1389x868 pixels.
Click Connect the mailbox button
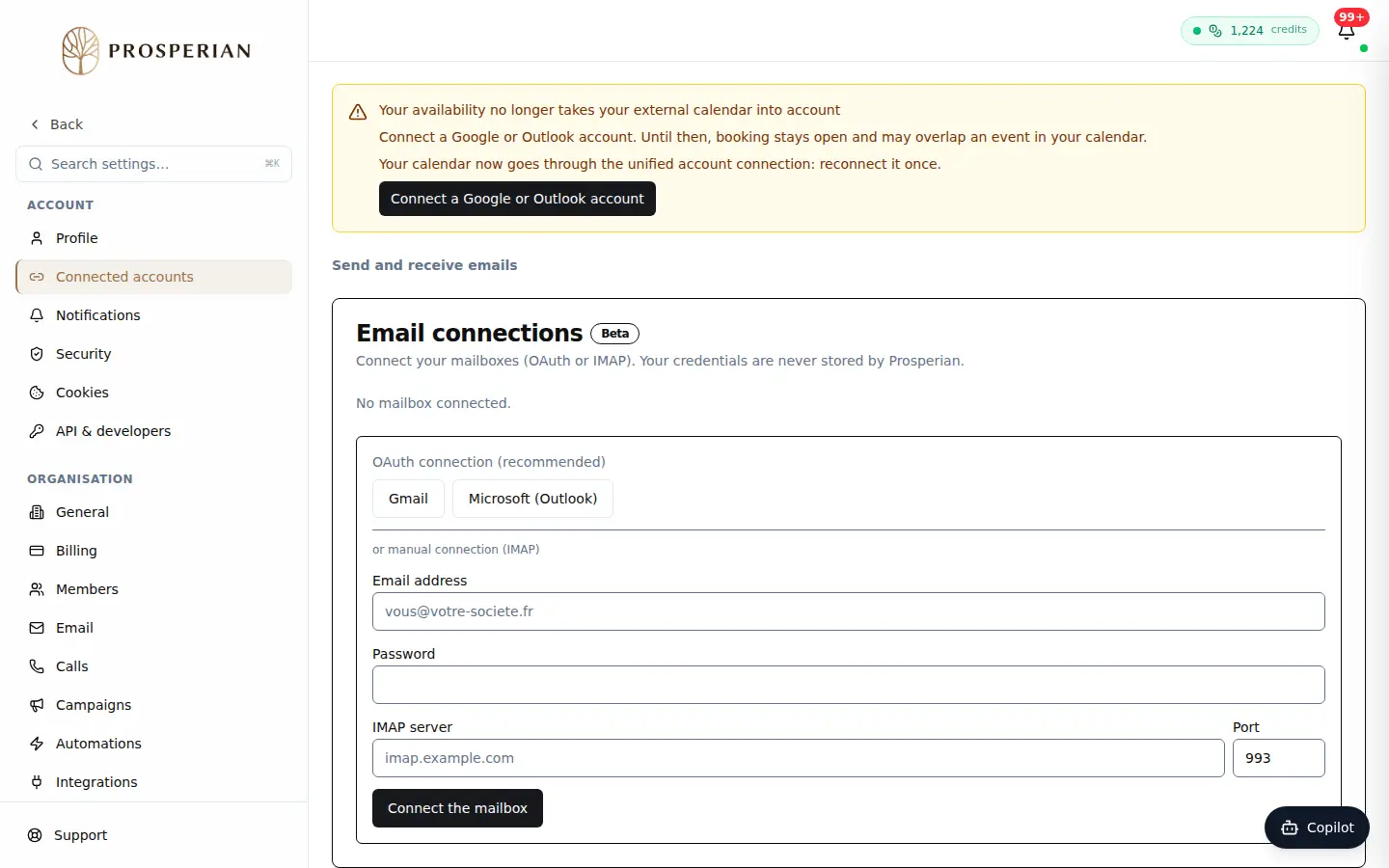(457, 808)
